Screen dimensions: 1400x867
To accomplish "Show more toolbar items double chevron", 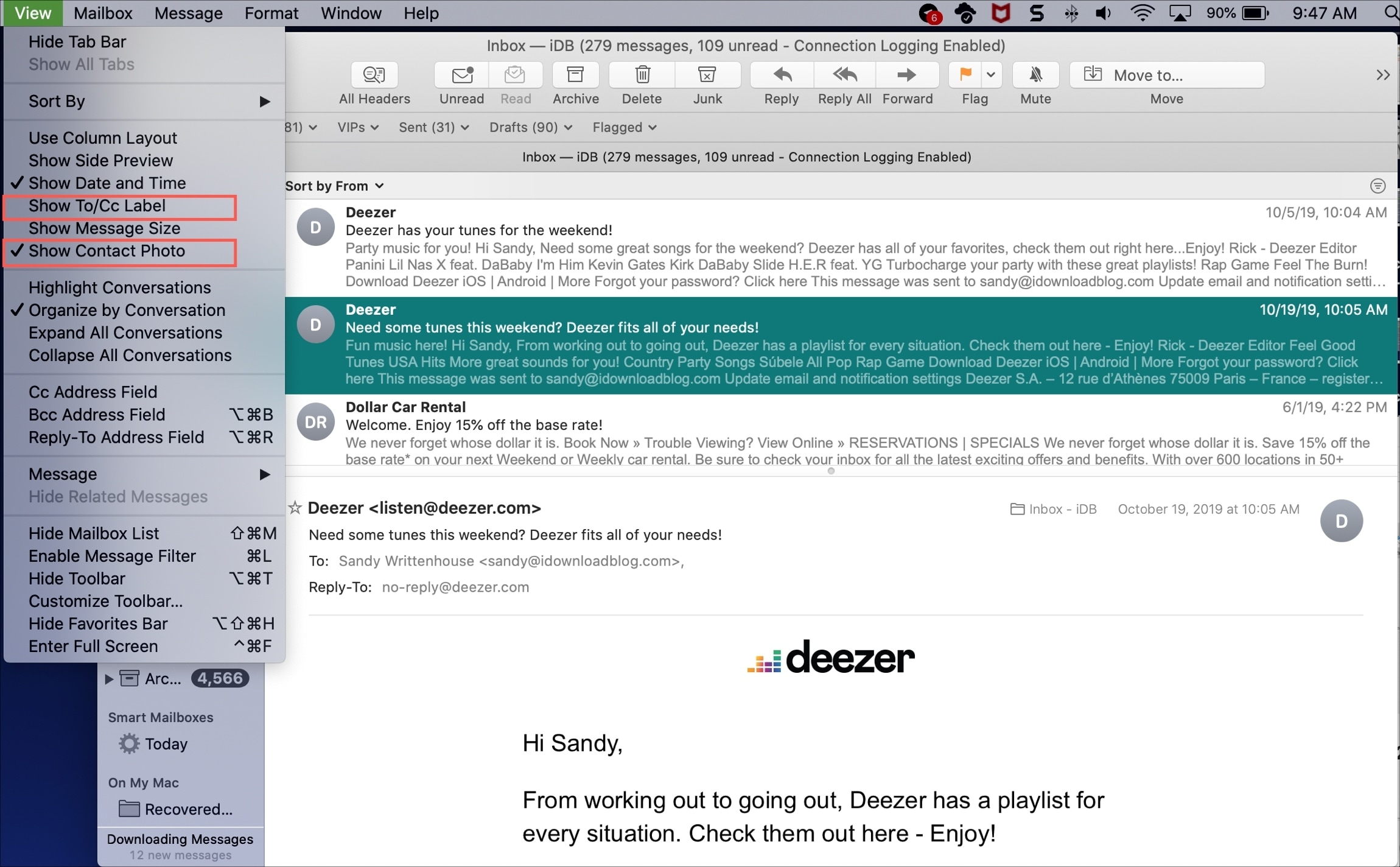I will (1382, 75).
